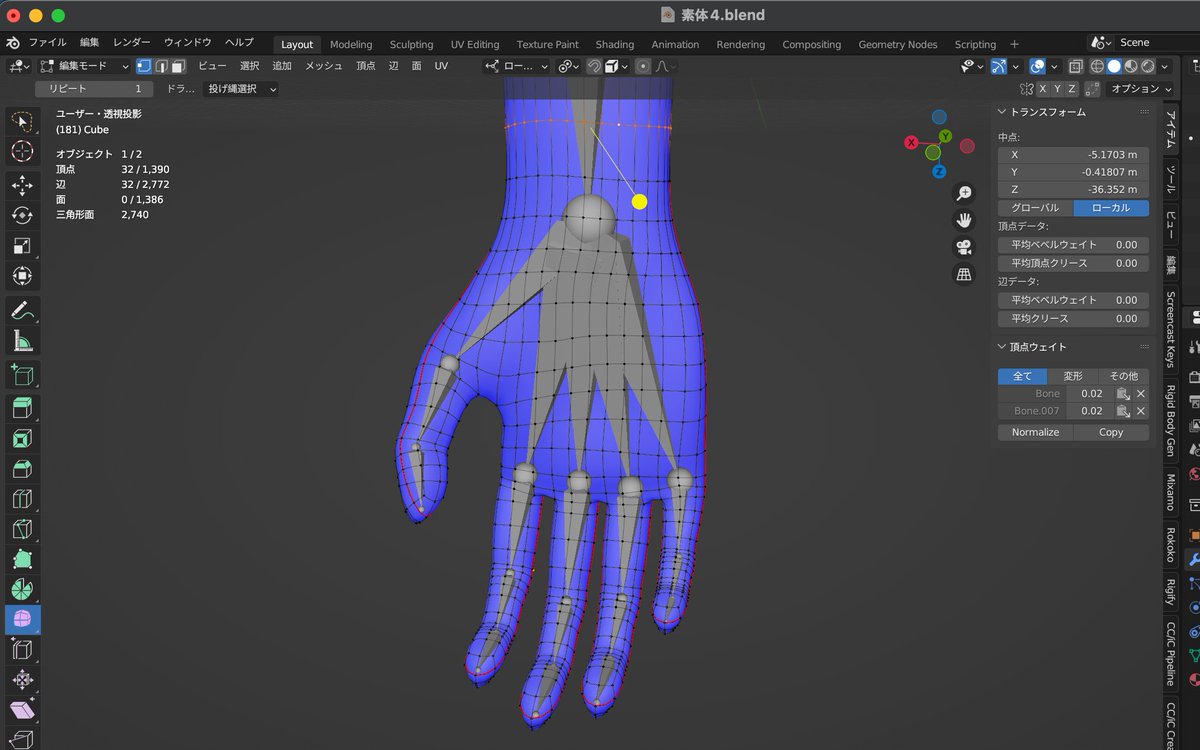Switch to UV Editing workspace tab
The image size is (1200, 750).
475,44
